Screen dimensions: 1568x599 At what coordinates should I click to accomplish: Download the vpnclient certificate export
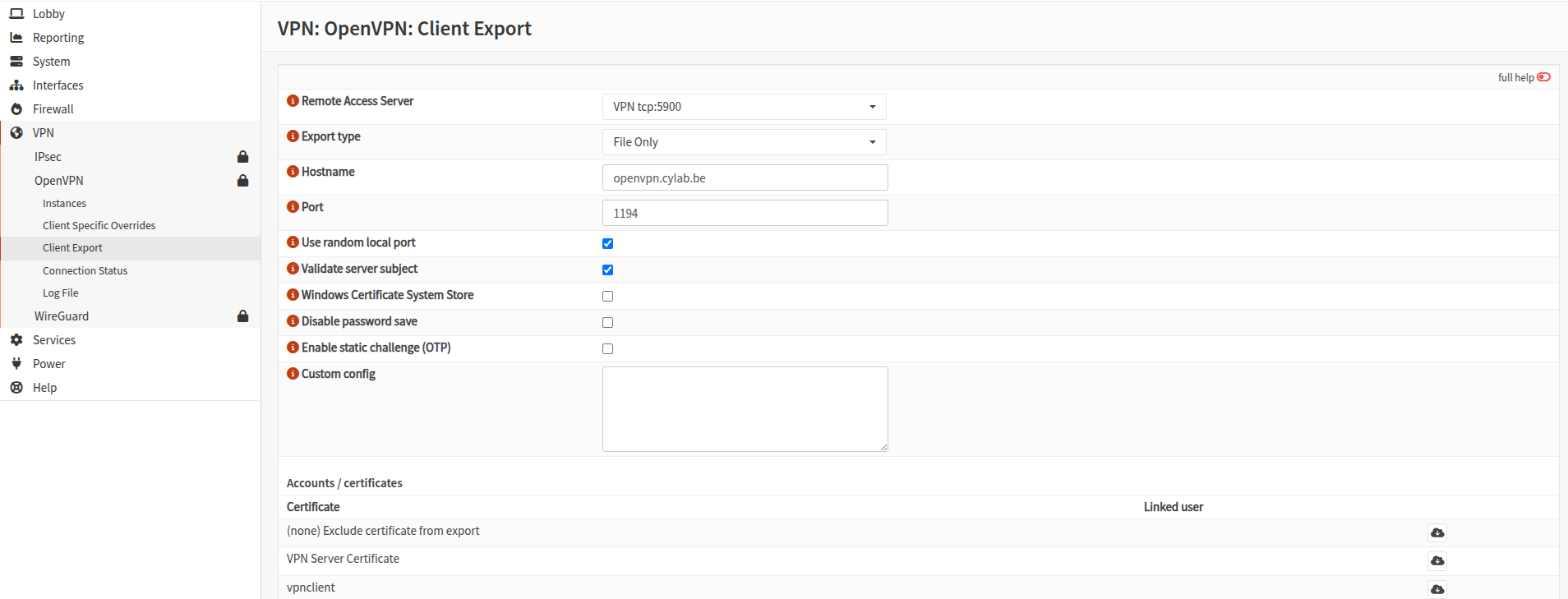1437,589
